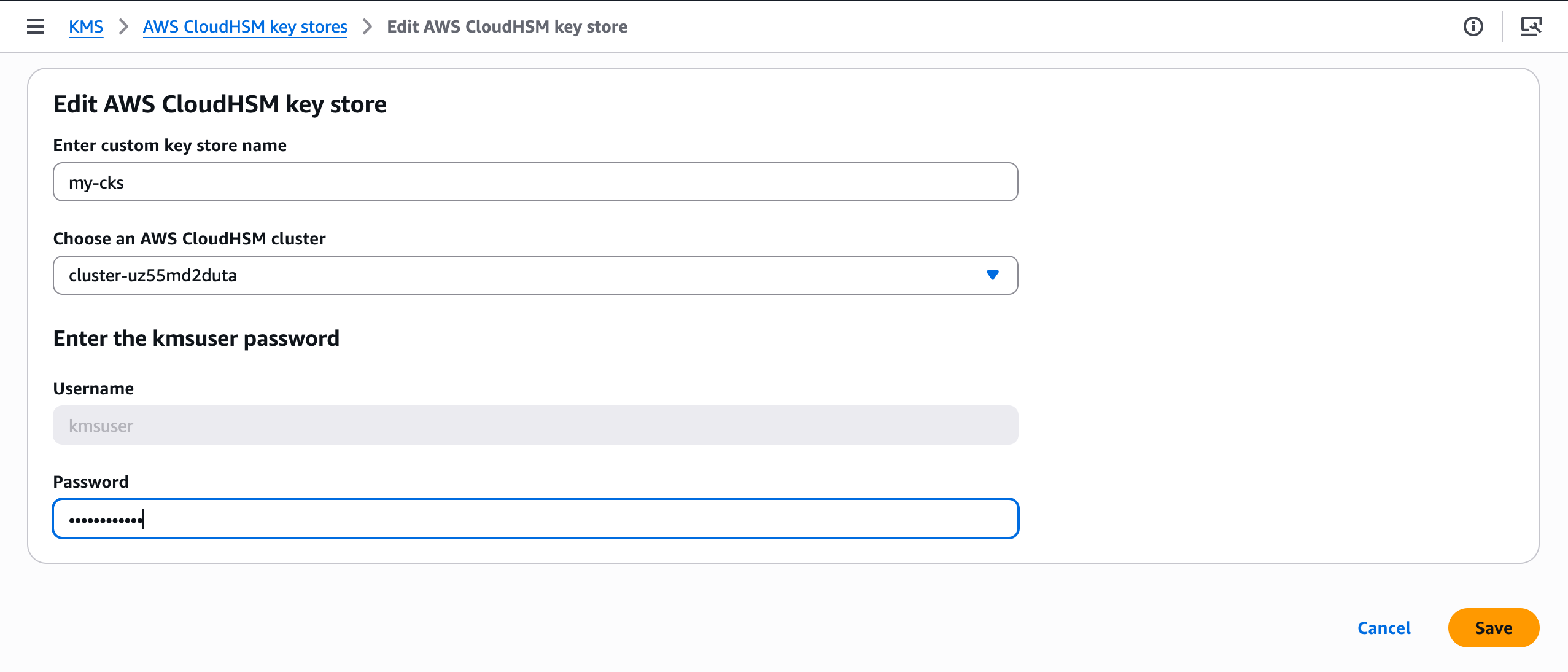Expand the cluster list with blue arrow
This screenshot has height=672, width=1568.
coord(992,275)
